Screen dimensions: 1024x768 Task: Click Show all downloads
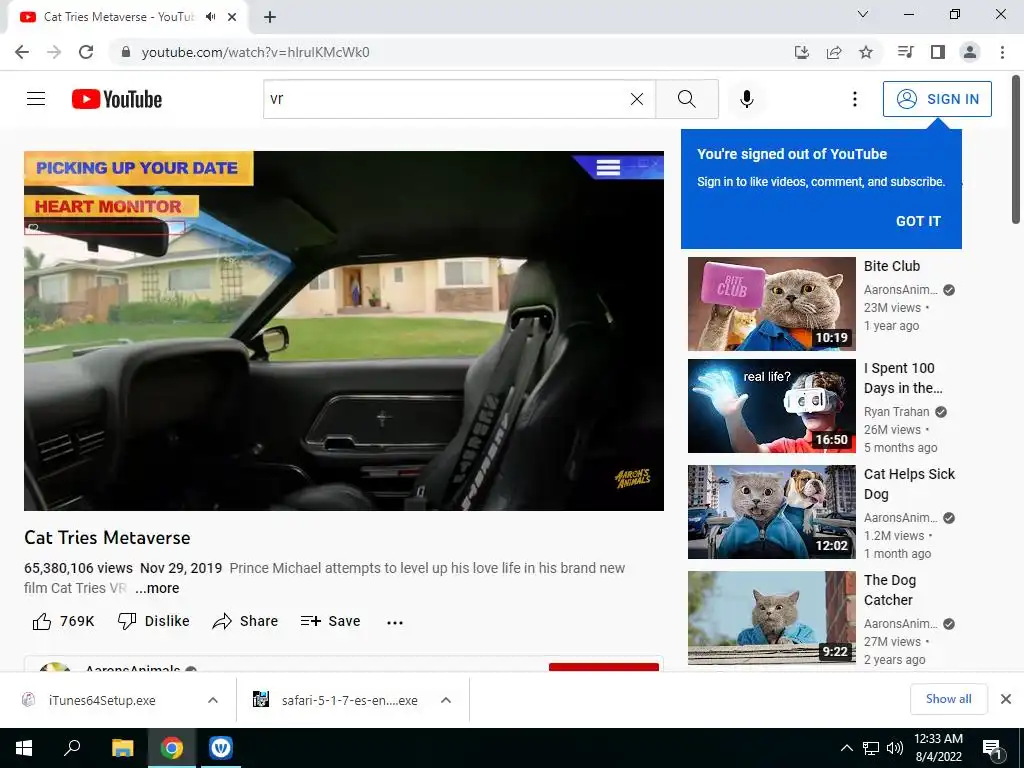(948, 699)
